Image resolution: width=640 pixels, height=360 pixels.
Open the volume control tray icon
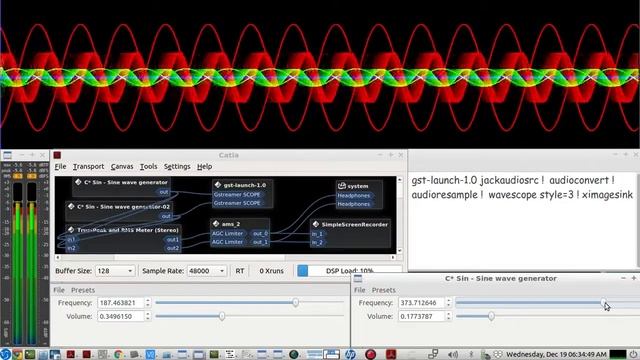click(453, 354)
